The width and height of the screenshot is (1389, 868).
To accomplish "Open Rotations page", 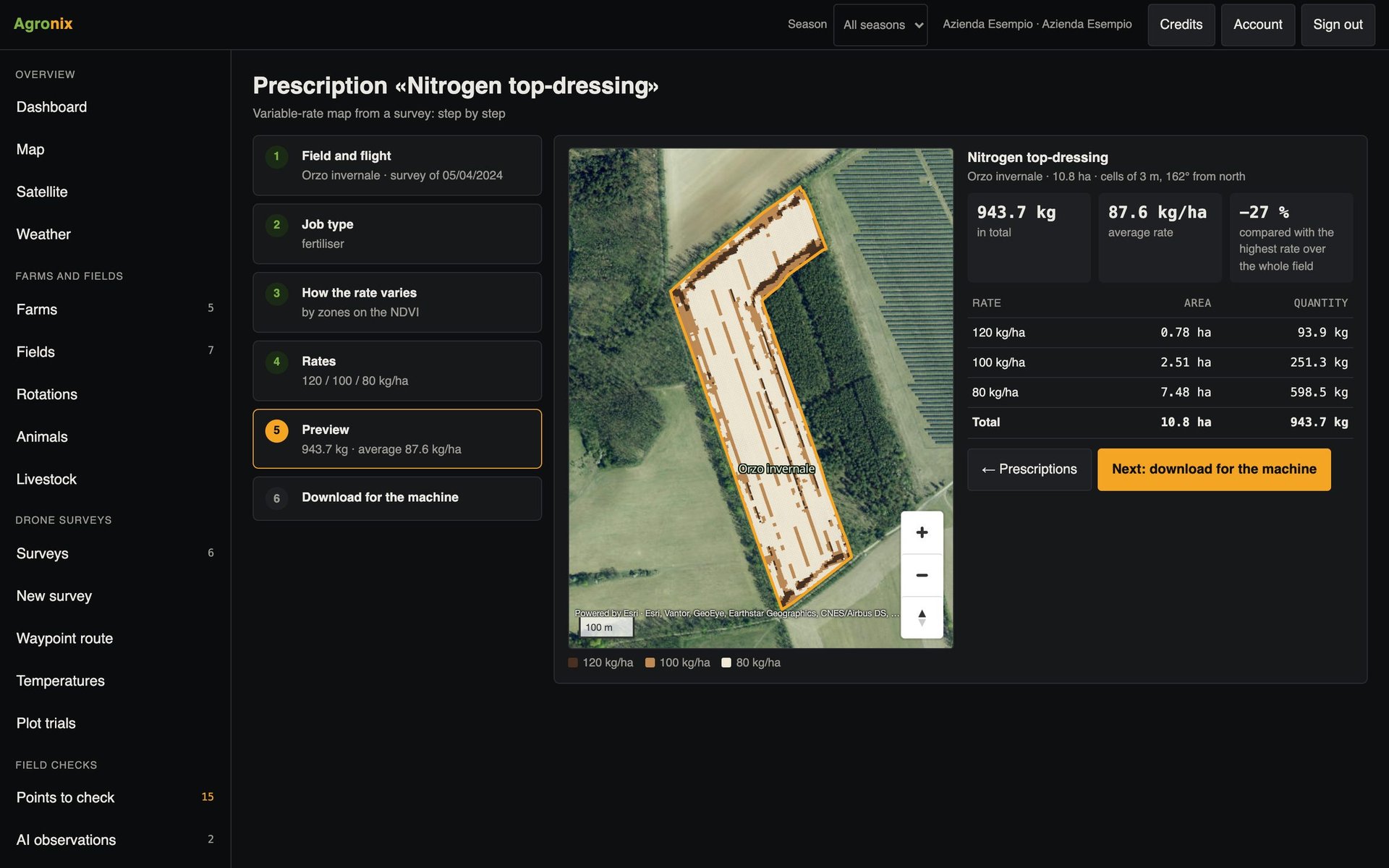I will [x=115, y=395].
